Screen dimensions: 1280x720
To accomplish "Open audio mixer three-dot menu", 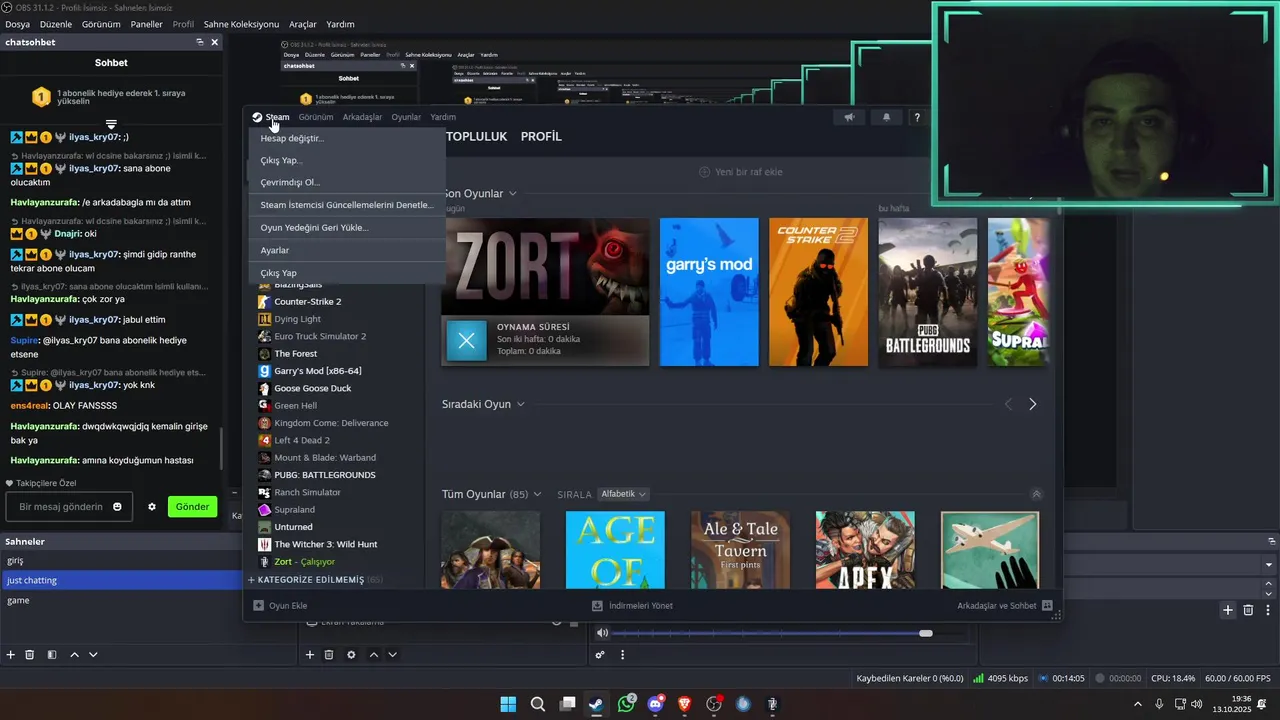I will click(x=622, y=654).
